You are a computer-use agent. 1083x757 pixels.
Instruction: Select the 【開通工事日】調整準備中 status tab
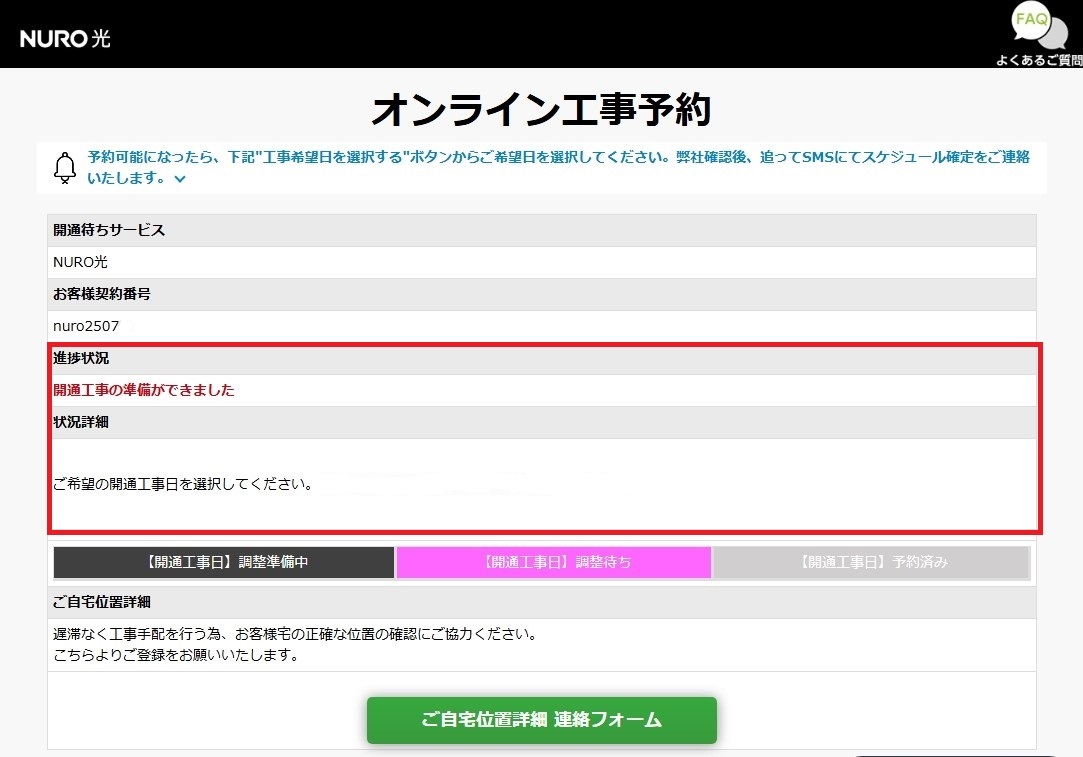223,562
